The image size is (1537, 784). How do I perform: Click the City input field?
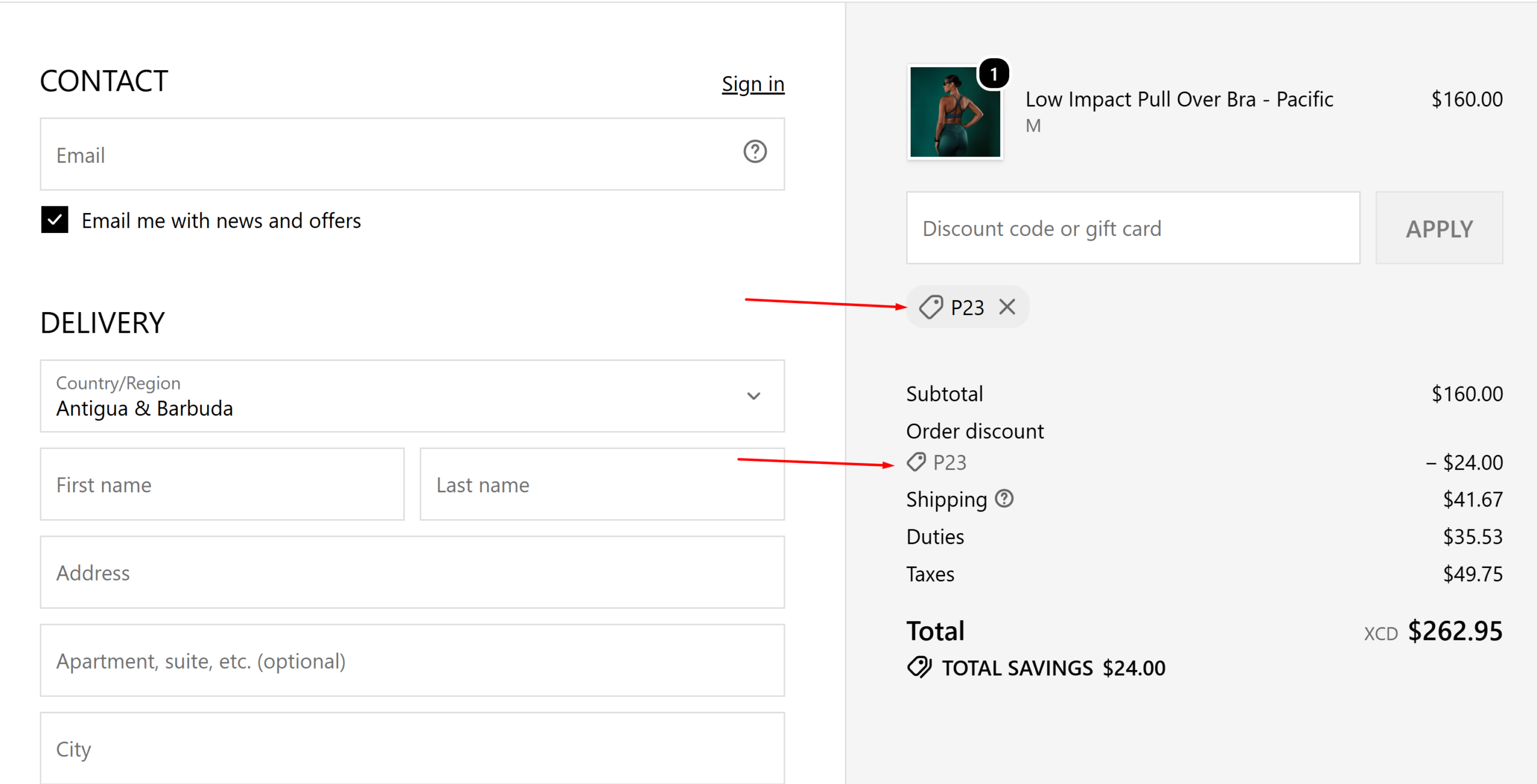(412, 748)
